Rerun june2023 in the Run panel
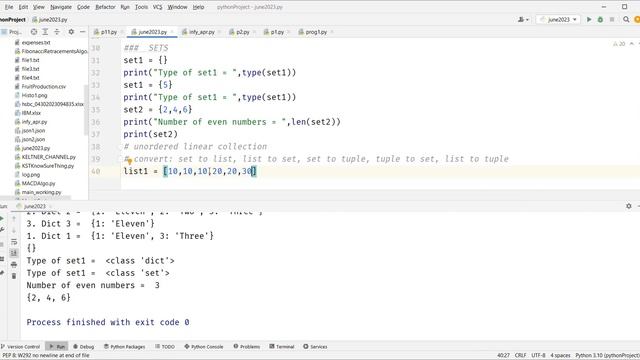This screenshot has width=640, height=360. coord(2,219)
